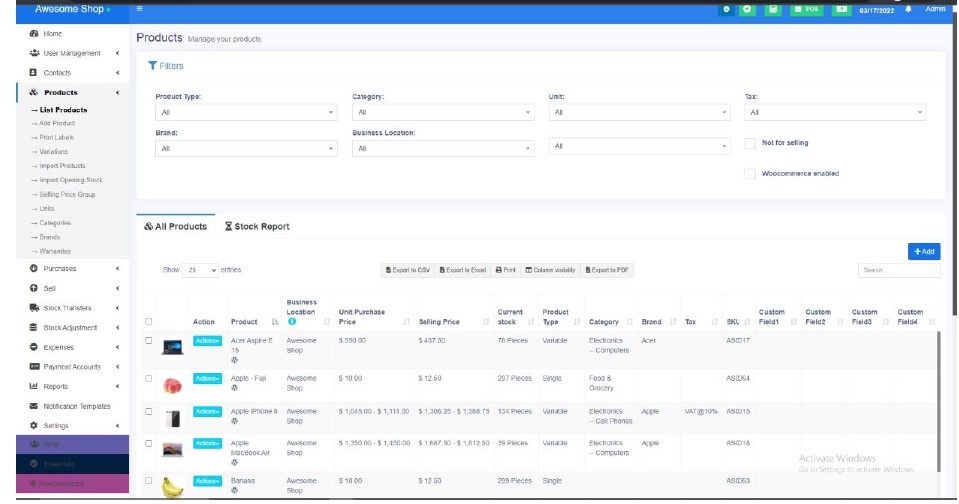
Task: Click the info icon under Business Location
Action: tap(291, 322)
